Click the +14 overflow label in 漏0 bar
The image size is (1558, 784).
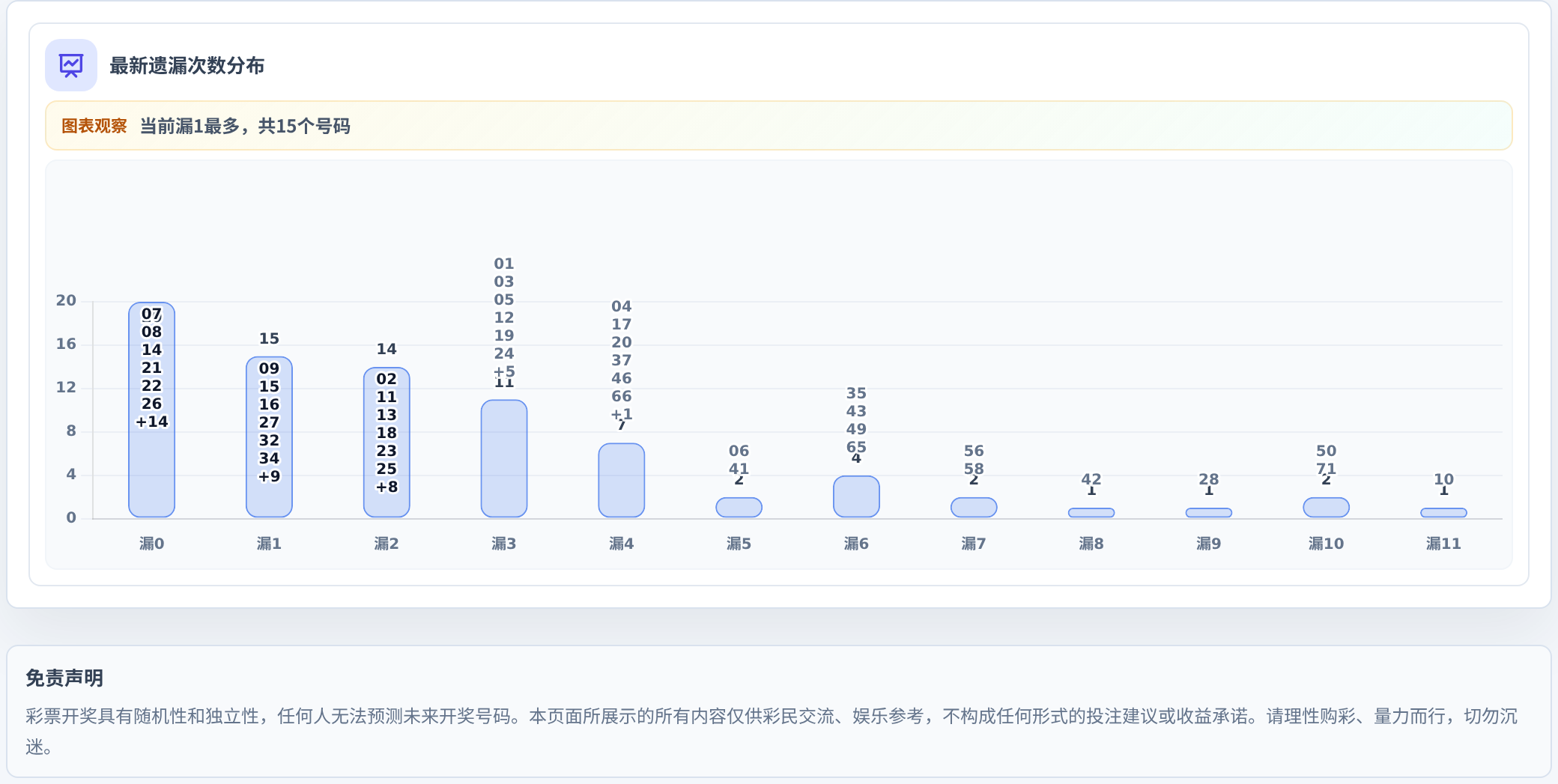click(x=151, y=422)
